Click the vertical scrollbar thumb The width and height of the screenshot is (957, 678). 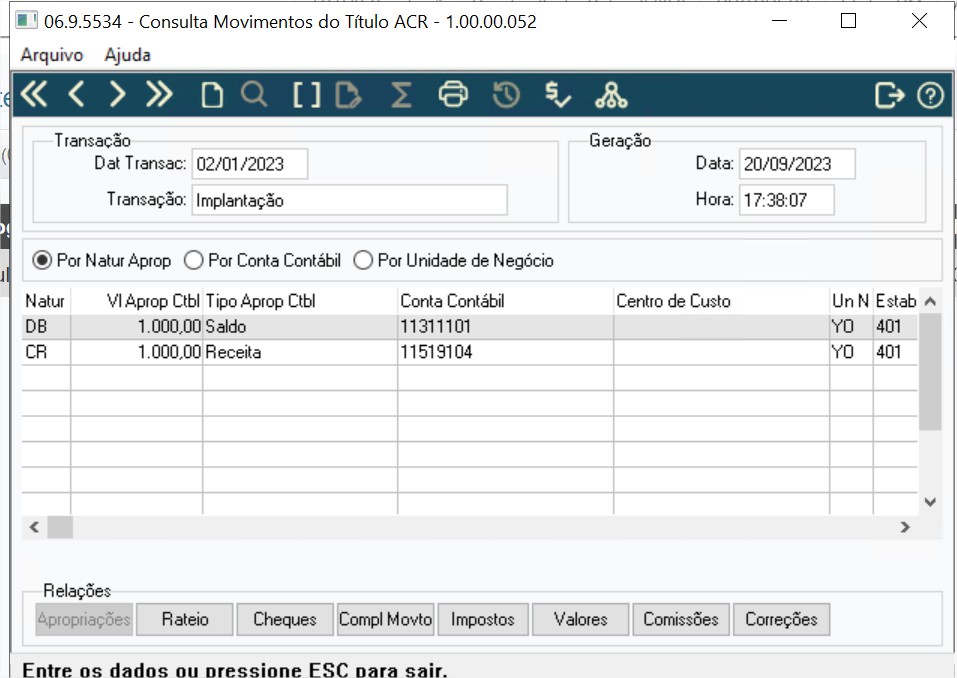click(930, 372)
